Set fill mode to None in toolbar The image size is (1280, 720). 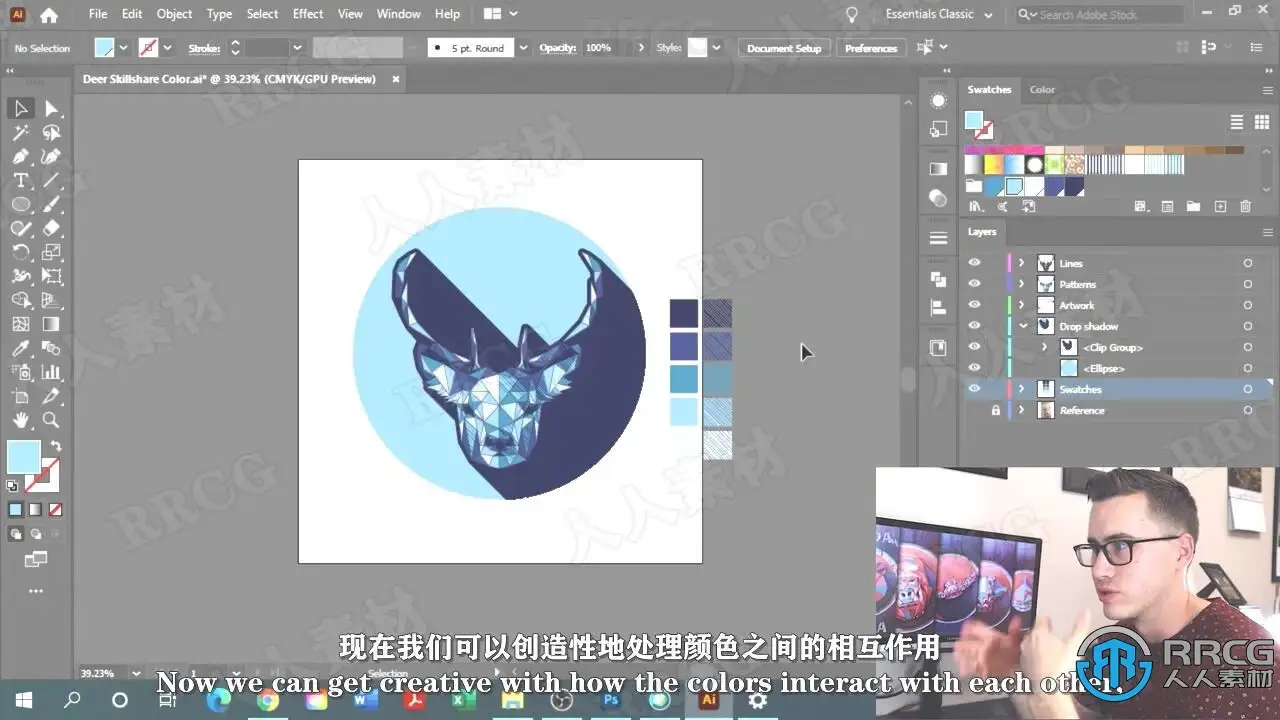pos(56,510)
